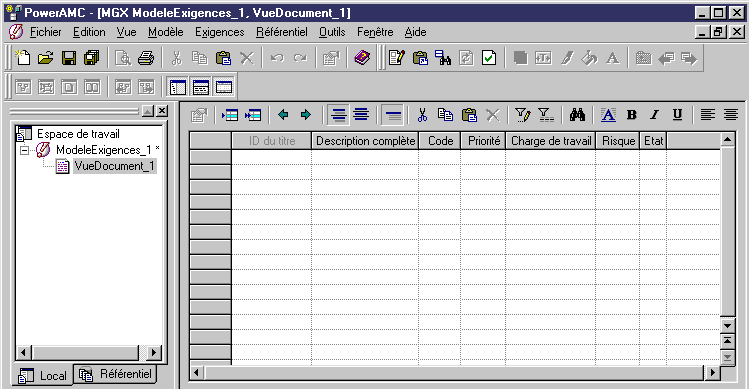Click the Find Objects binoculars toolbar icon
The width and height of the screenshot is (749, 389).
(x=443, y=58)
